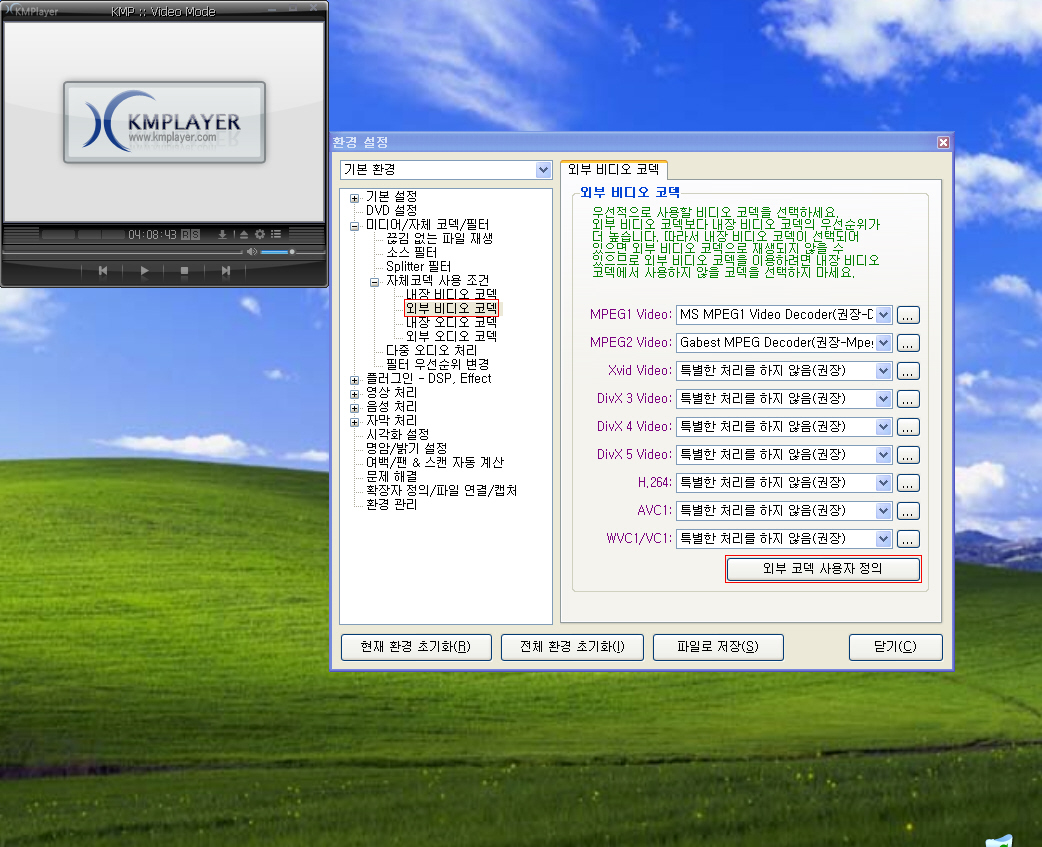Click the down-arrow icon in KMPlayer control bar
Image resolution: width=1042 pixels, height=847 pixels.
[223, 235]
